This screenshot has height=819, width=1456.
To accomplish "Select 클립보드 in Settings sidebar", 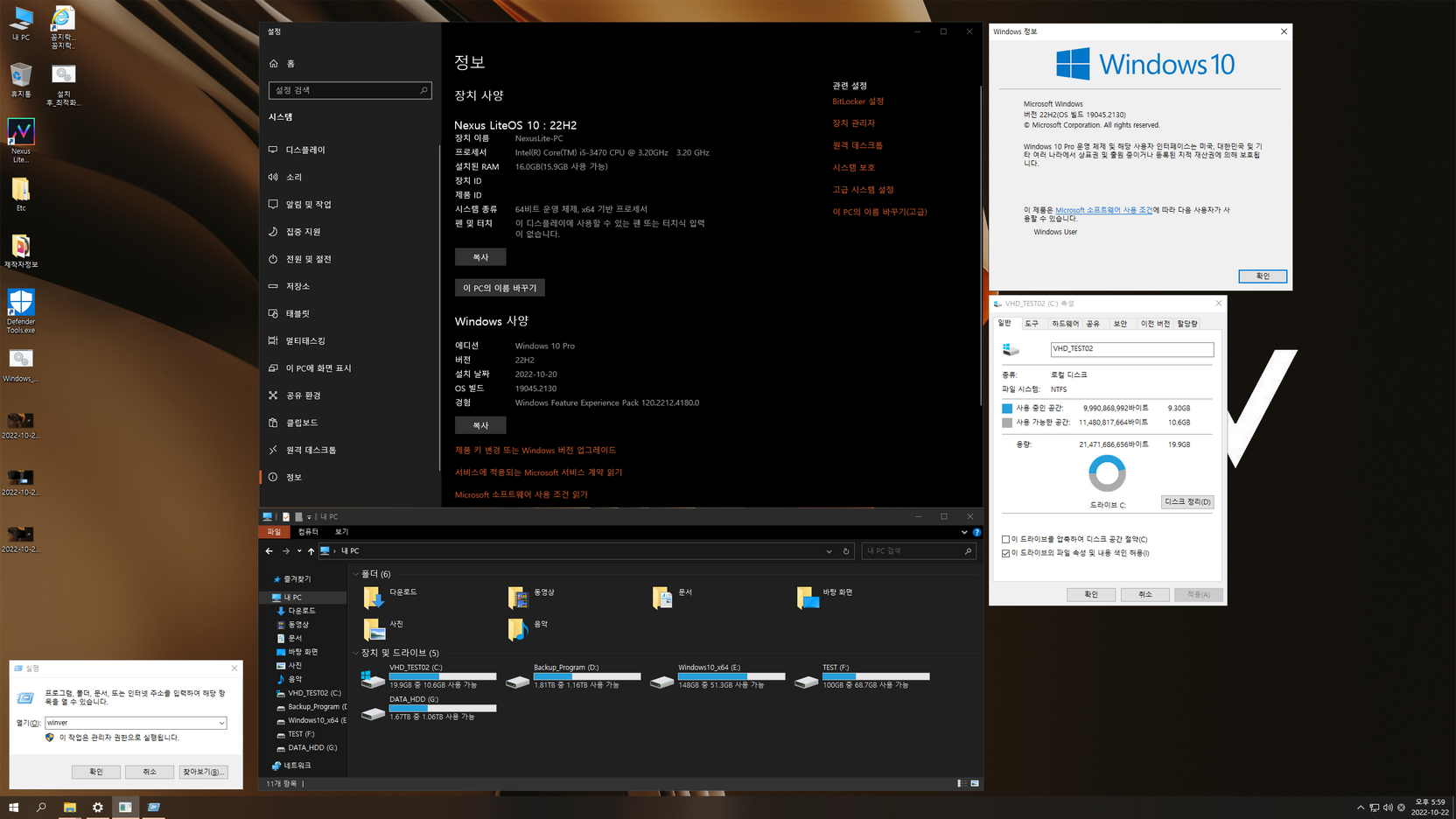I will [x=350, y=423].
